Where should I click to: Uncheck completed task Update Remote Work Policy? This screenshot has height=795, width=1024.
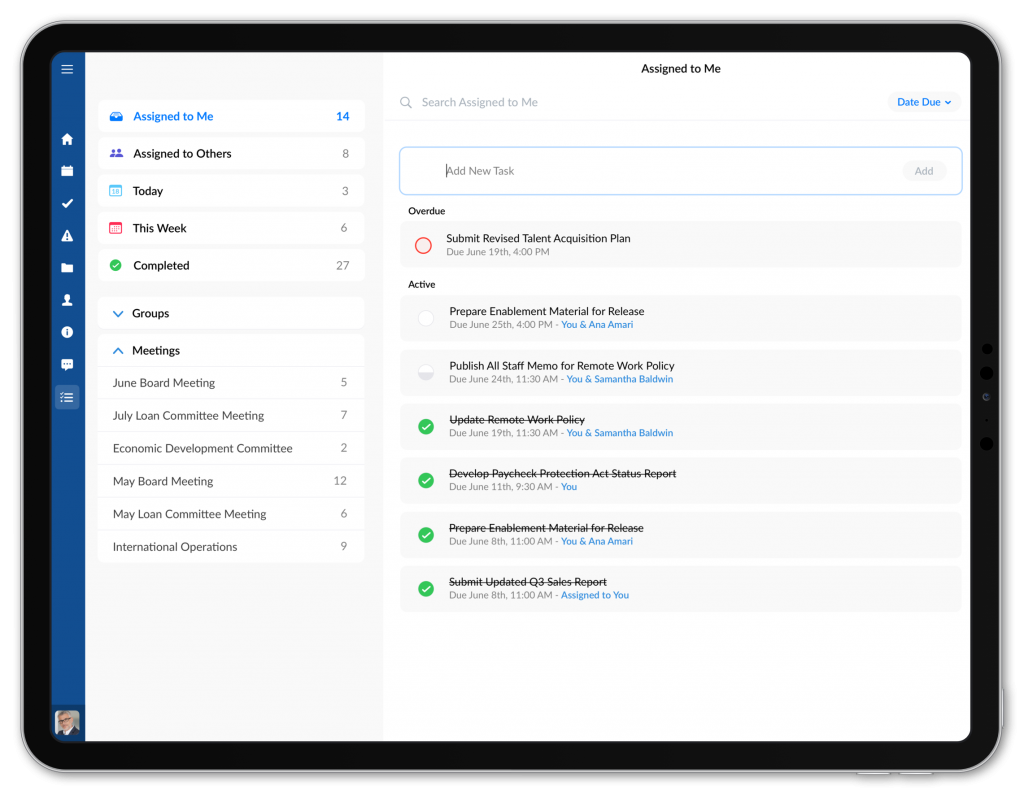[x=426, y=426]
